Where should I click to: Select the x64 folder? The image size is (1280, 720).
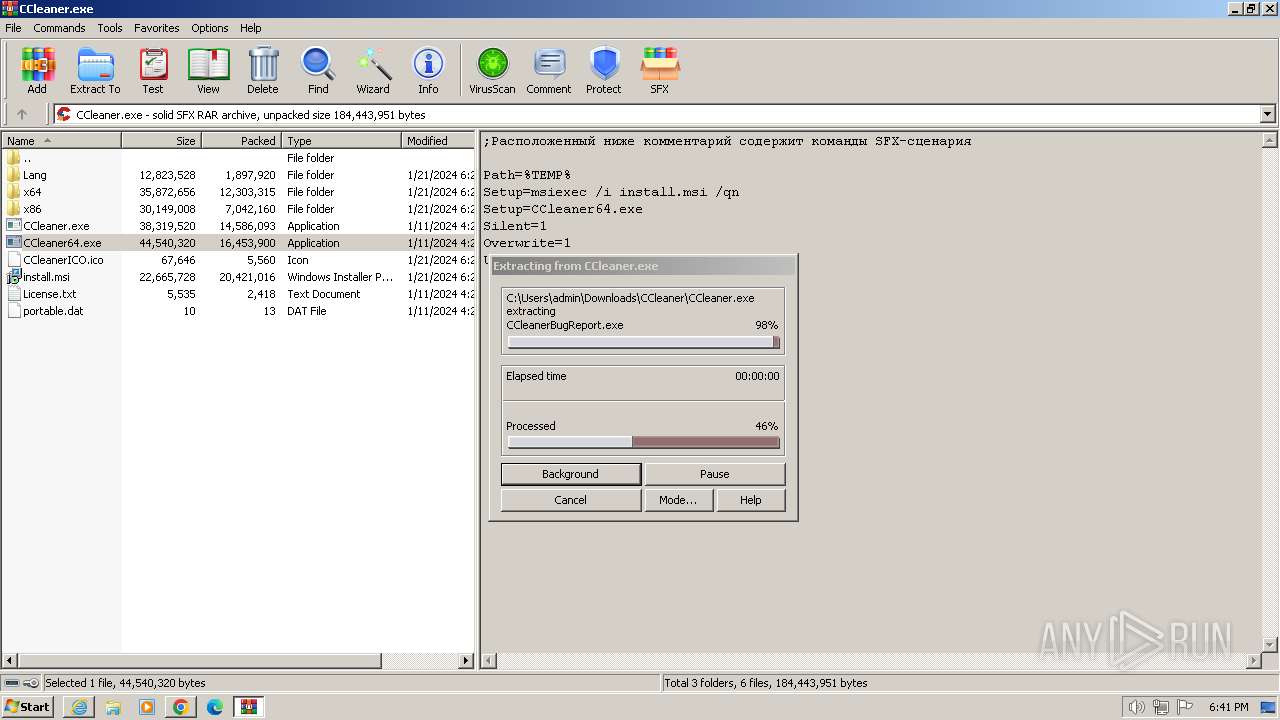(x=32, y=192)
